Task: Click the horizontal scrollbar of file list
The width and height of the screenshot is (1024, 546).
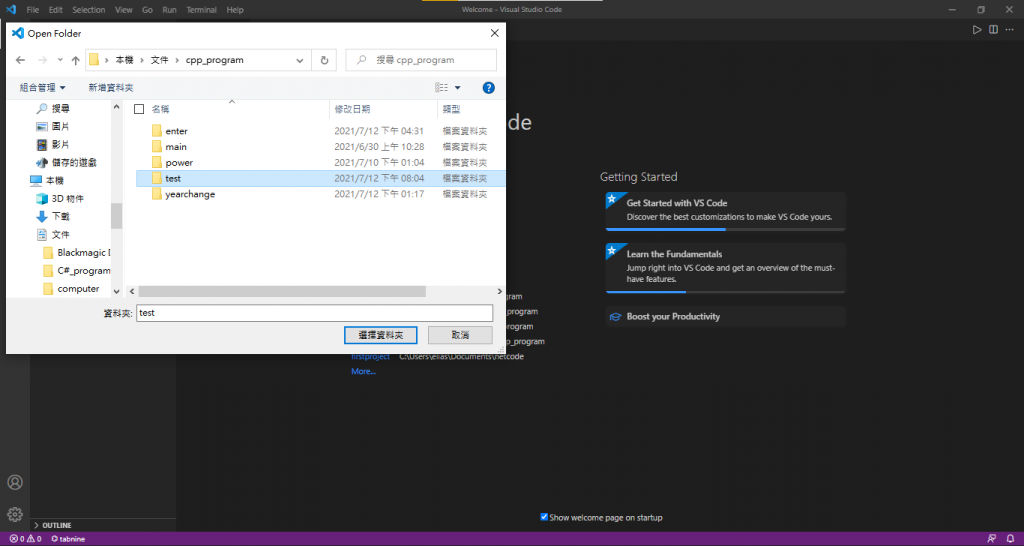Action: [282, 291]
